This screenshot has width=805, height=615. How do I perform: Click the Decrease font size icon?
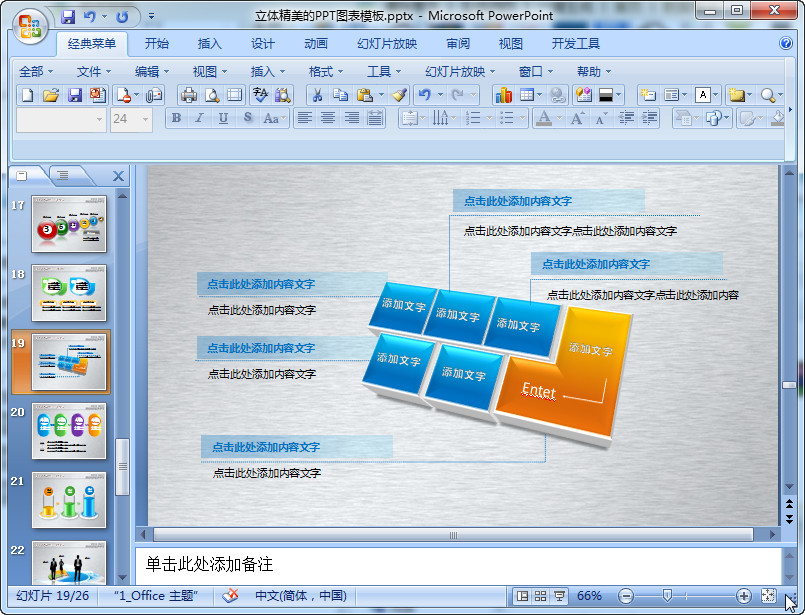(601, 119)
